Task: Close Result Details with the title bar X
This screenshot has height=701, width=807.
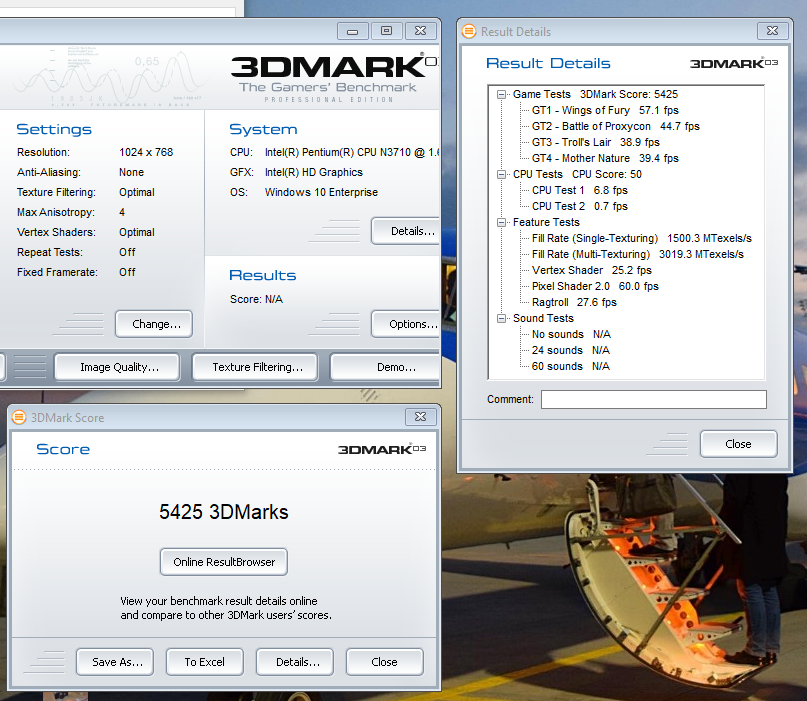Action: [x=773, y=31]
